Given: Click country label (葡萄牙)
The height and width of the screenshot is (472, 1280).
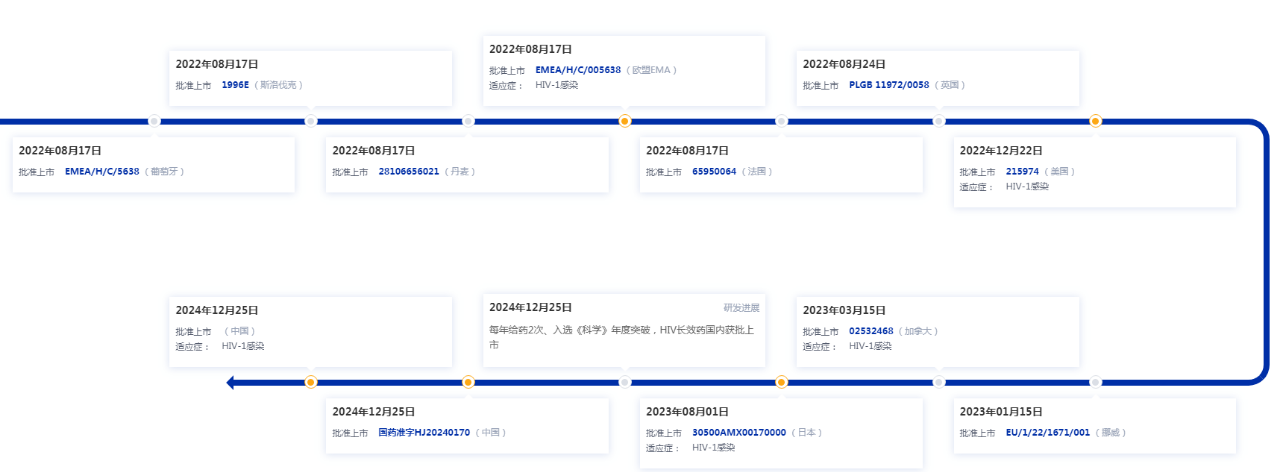Looking at the screenshot, I should click(x=165, y=172).
